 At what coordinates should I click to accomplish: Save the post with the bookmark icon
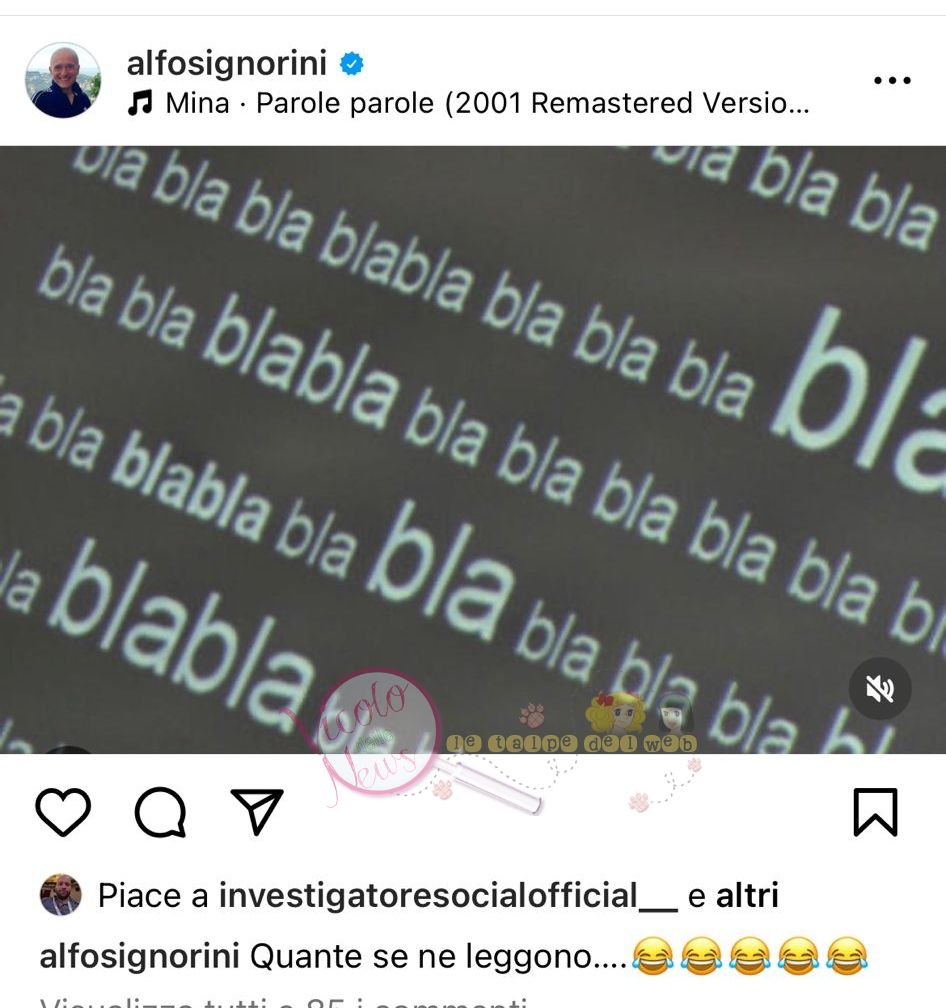tap(875, 812)
